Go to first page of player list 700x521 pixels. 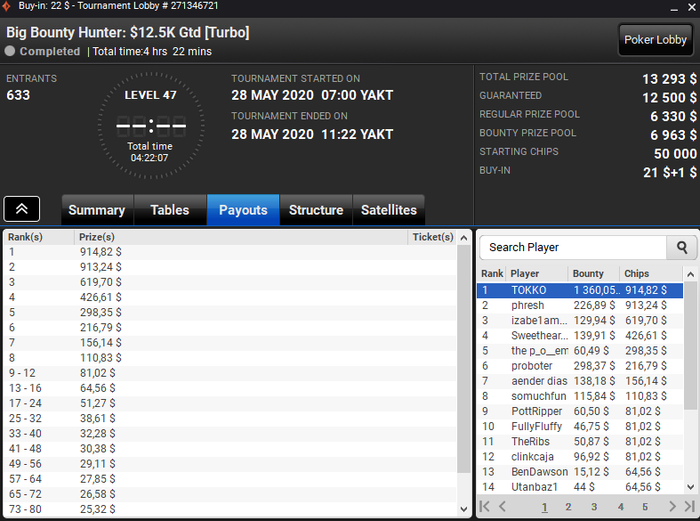tap(484, 506)
